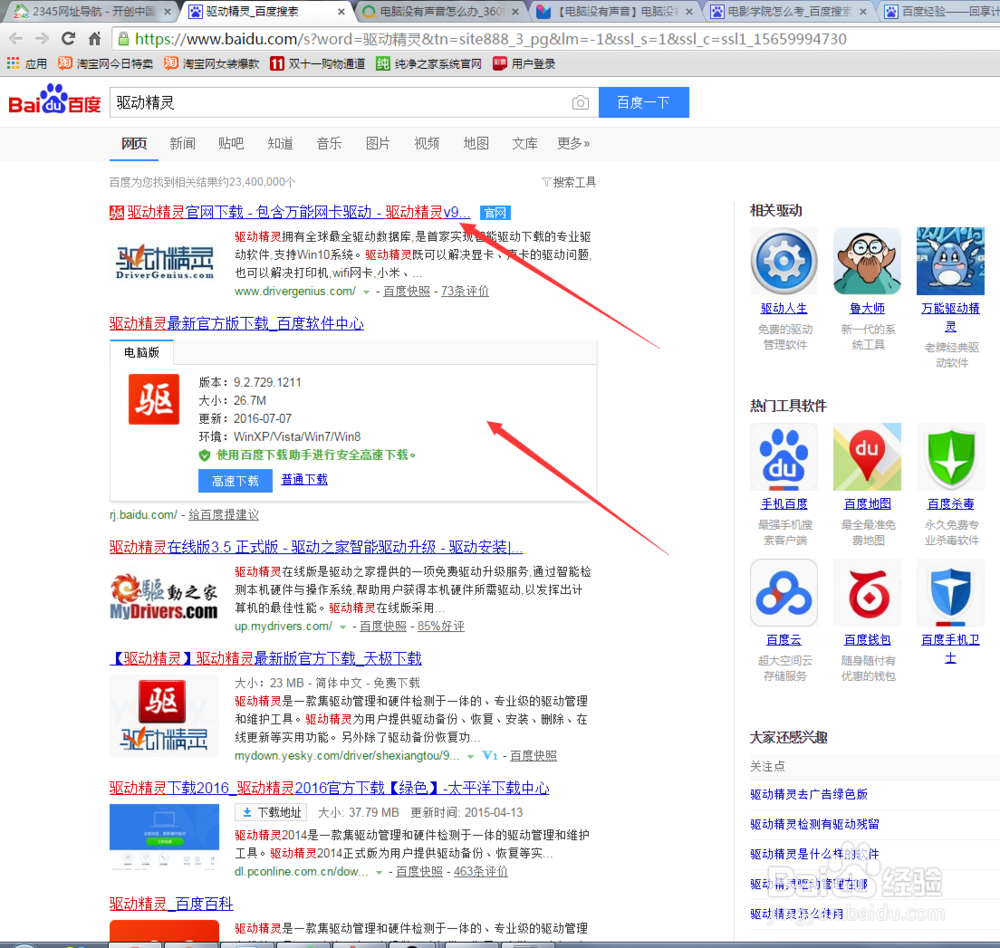This screenshot has height=948, width=1000.
Task: Open 万能驱动精灵 blue mascot icon
Action: (x=950, y=261)
